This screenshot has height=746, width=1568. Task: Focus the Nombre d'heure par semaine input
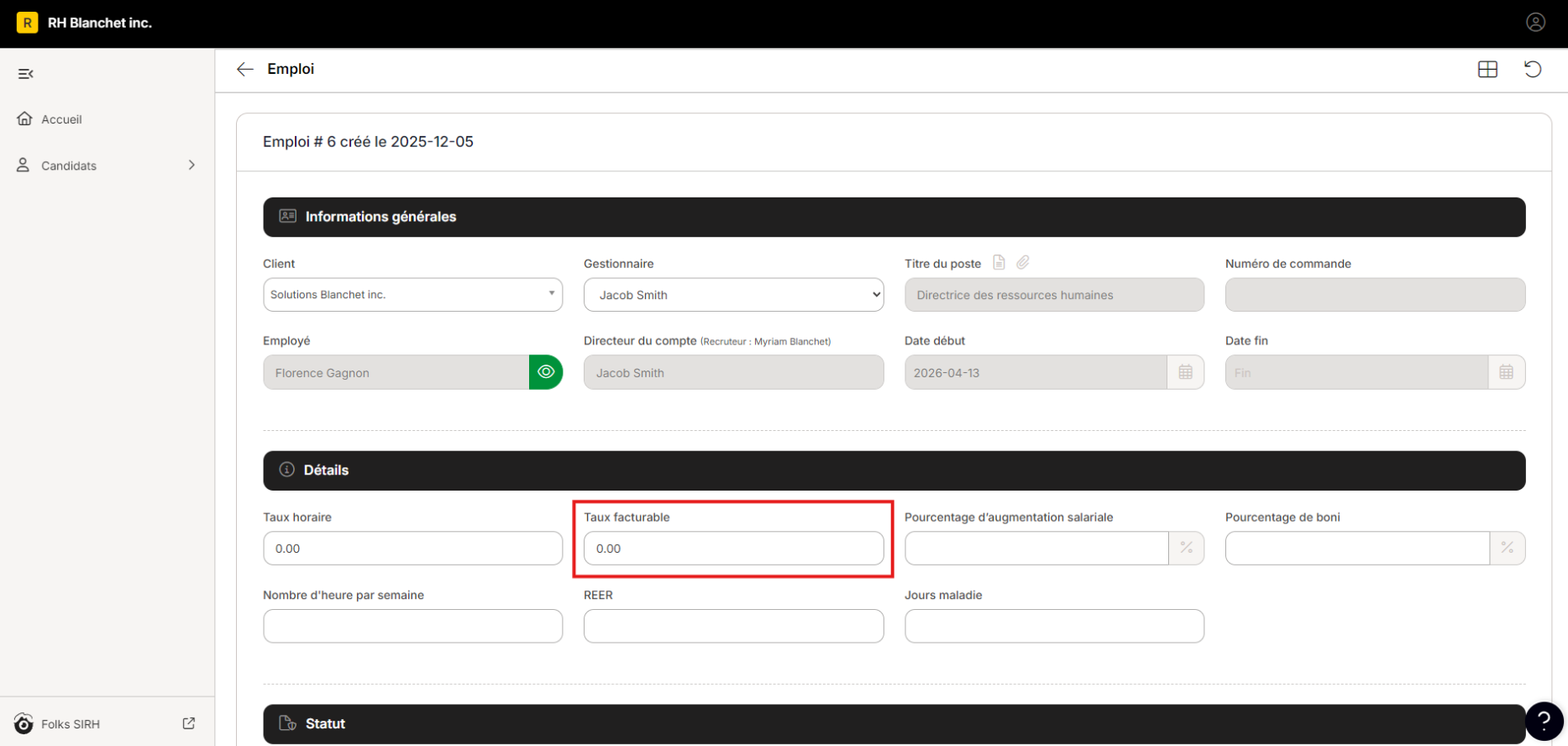click(x=412, y=626)
